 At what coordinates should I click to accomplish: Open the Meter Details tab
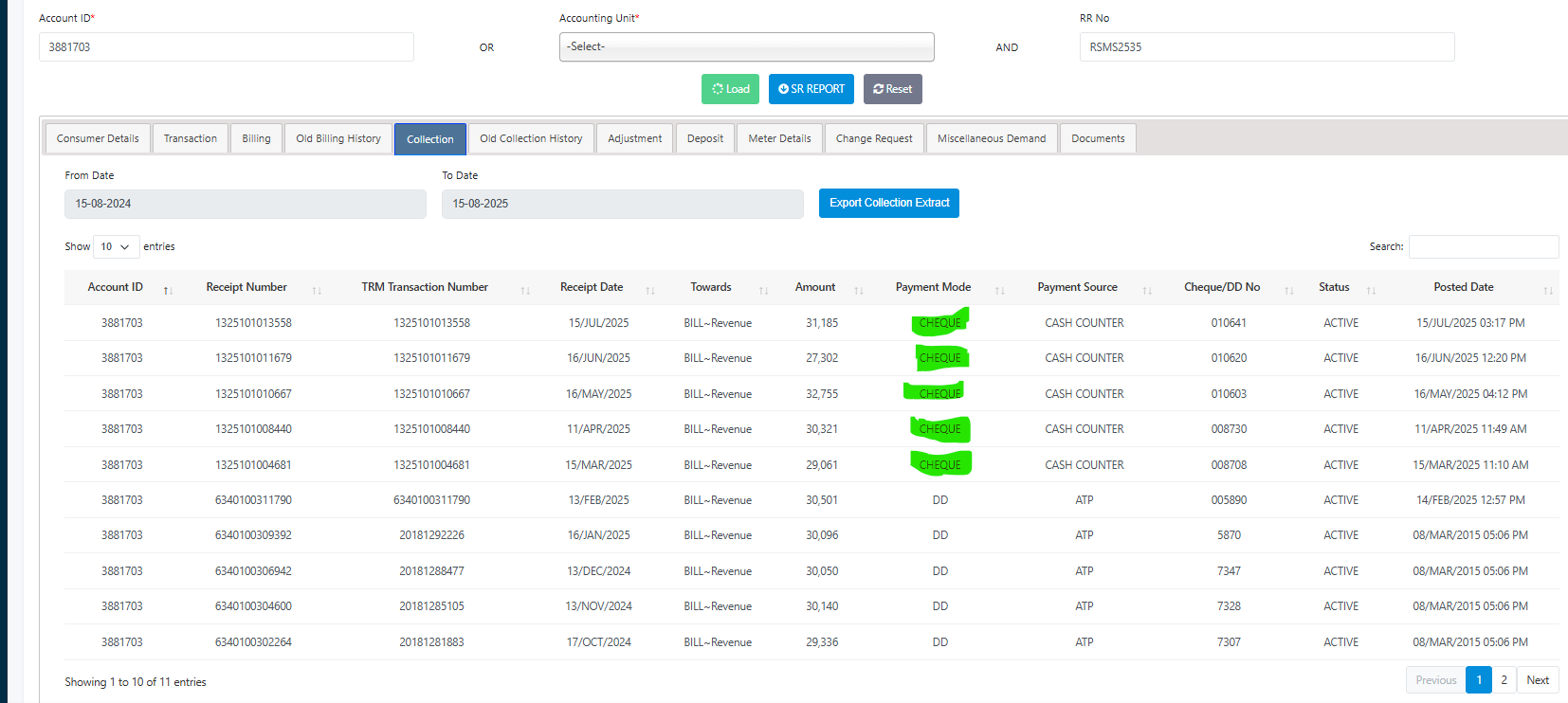point(779,138)
